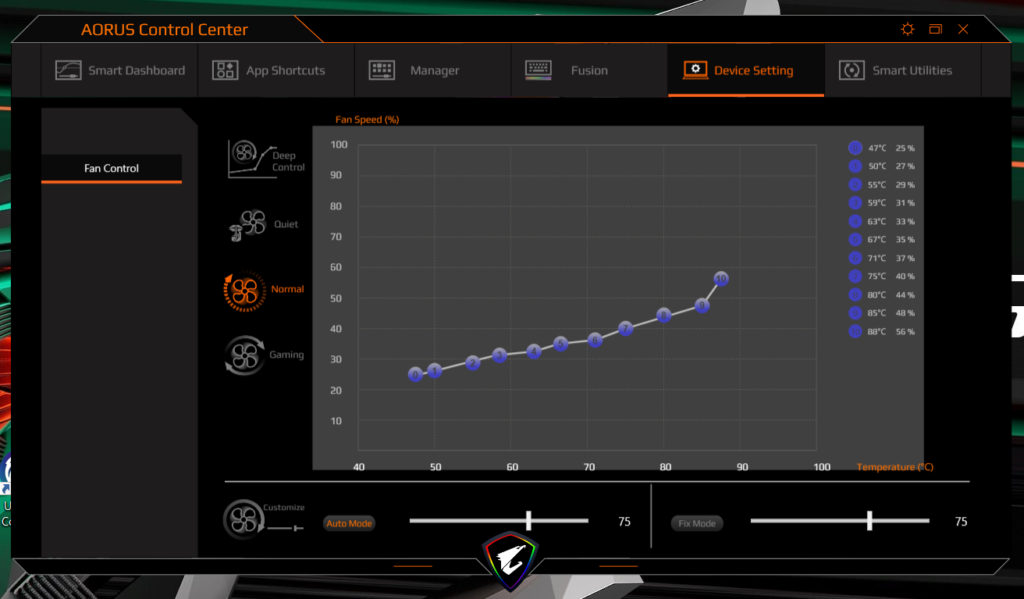1024x599 pixels.
Task: Select the Normal fan mode icon
Action: click(245, 290)
